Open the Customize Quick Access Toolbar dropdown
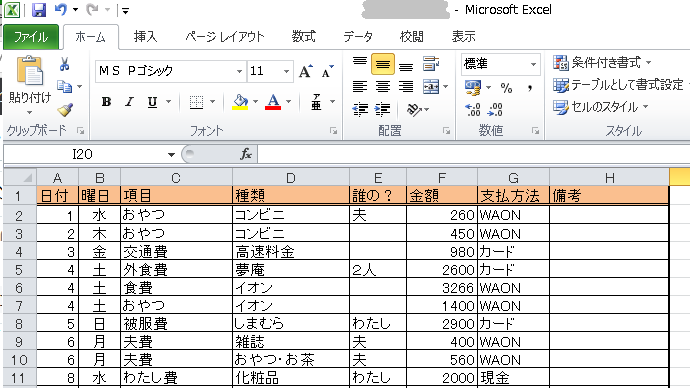Viewport: 690px width, 388px height. 125,11
